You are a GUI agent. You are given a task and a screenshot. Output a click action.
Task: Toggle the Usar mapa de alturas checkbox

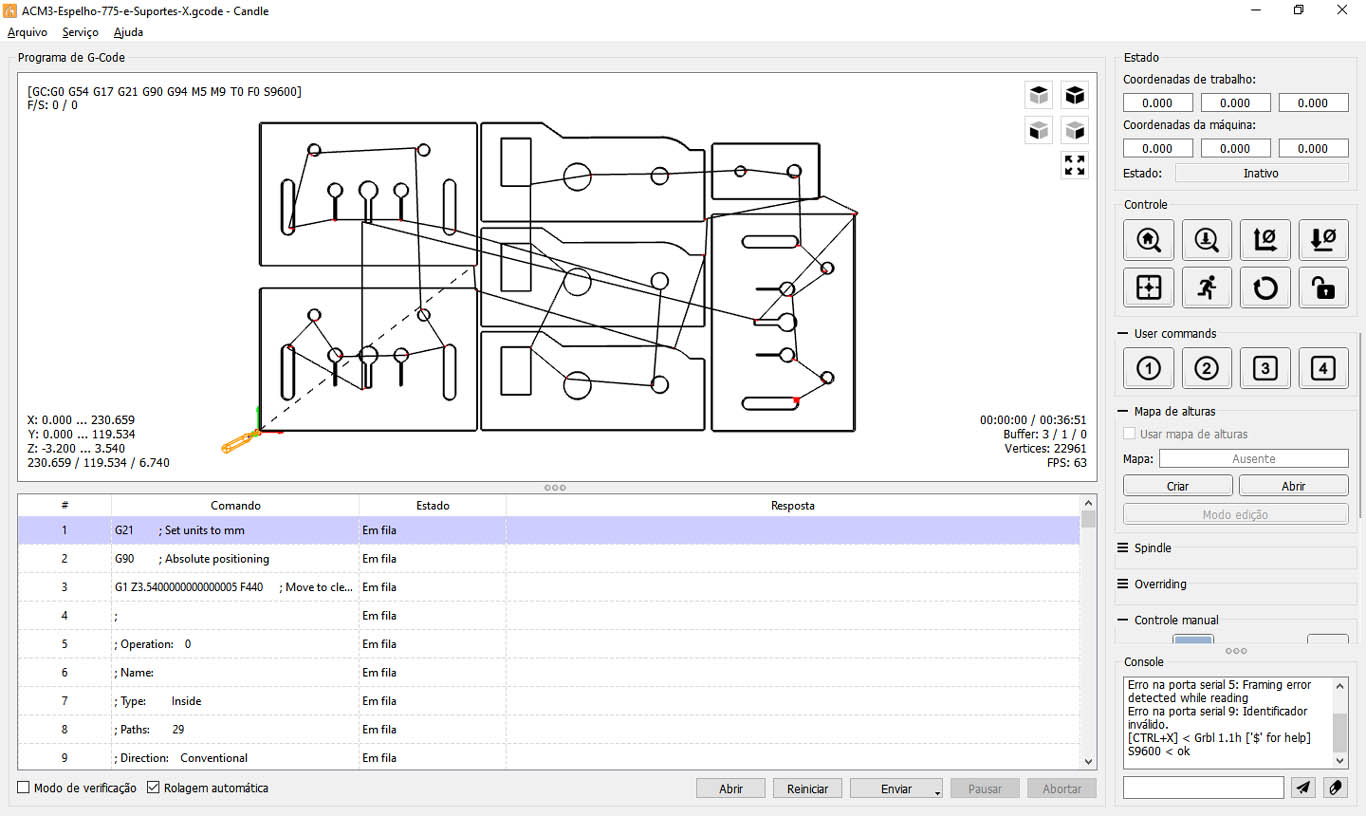click(x=1130, y=434)
